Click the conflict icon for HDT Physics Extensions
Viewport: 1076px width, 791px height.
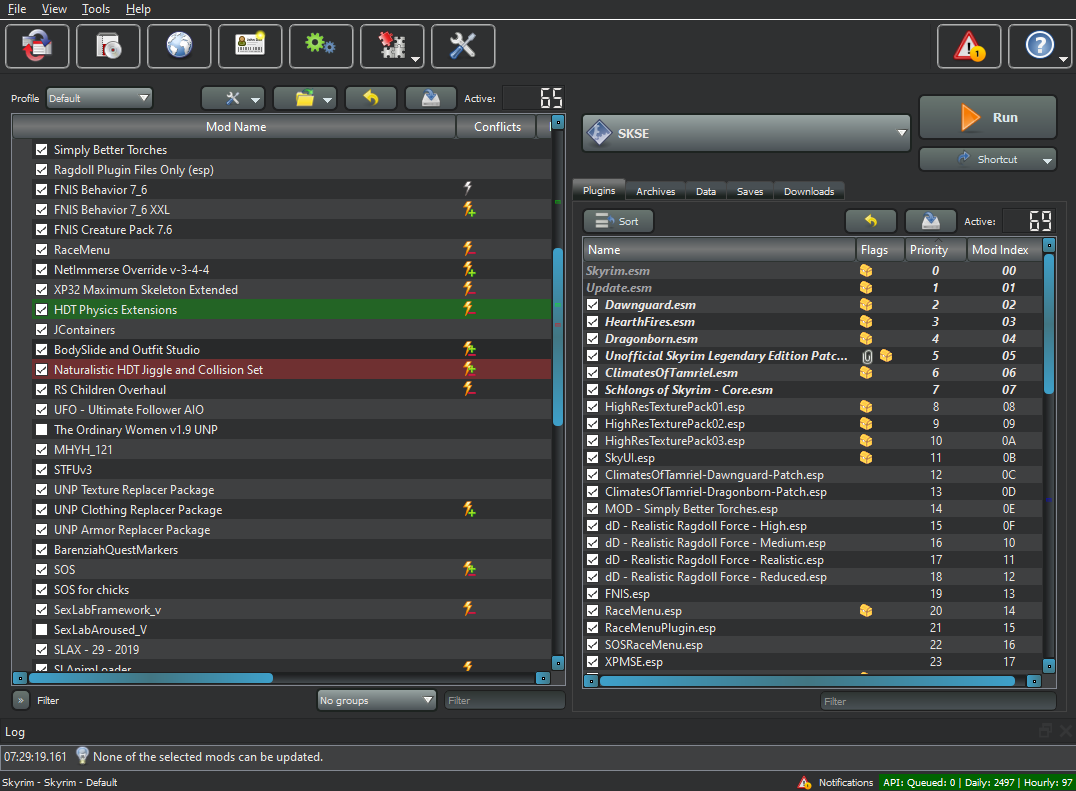[469, 309]
